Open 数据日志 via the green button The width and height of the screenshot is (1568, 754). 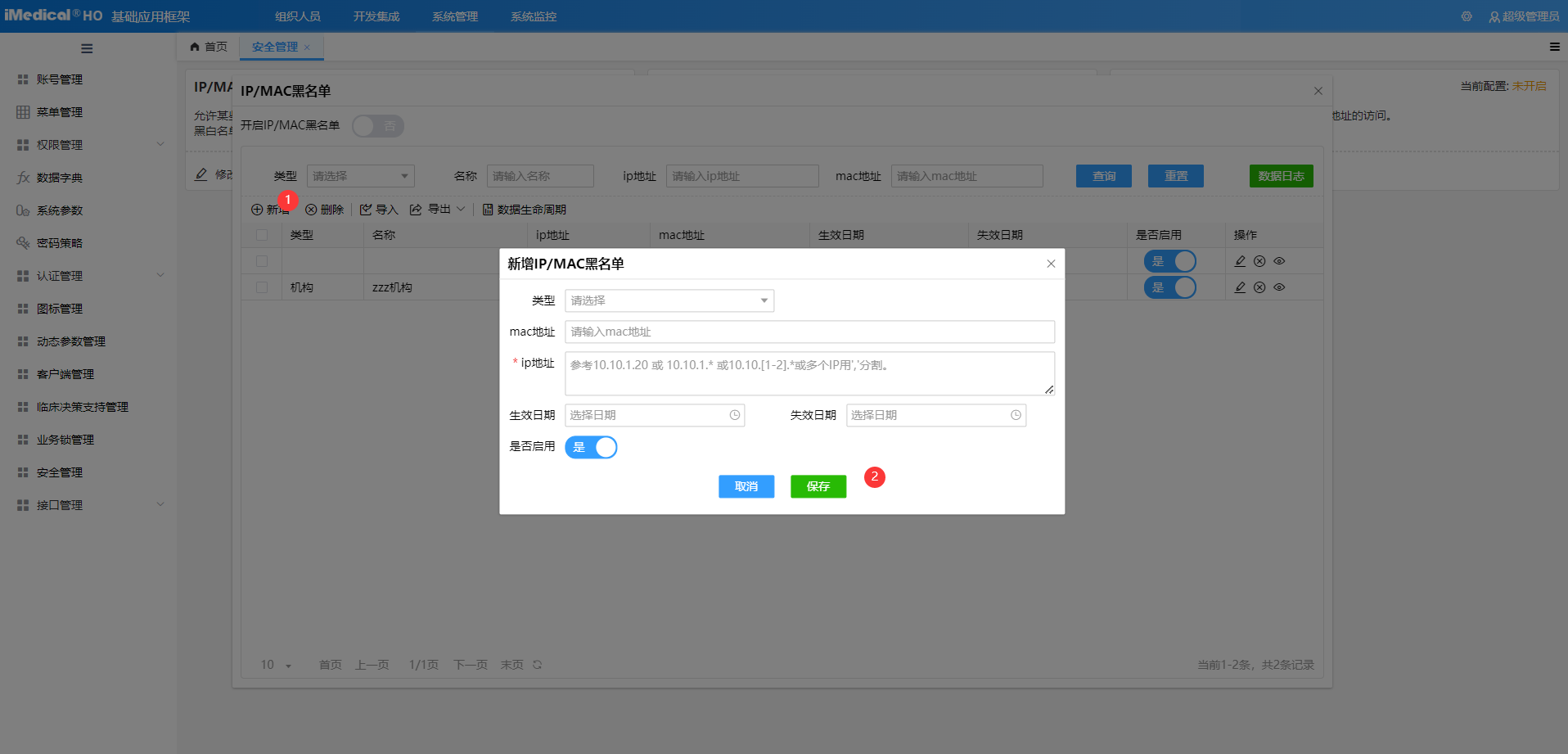(x=1281, y=175)
